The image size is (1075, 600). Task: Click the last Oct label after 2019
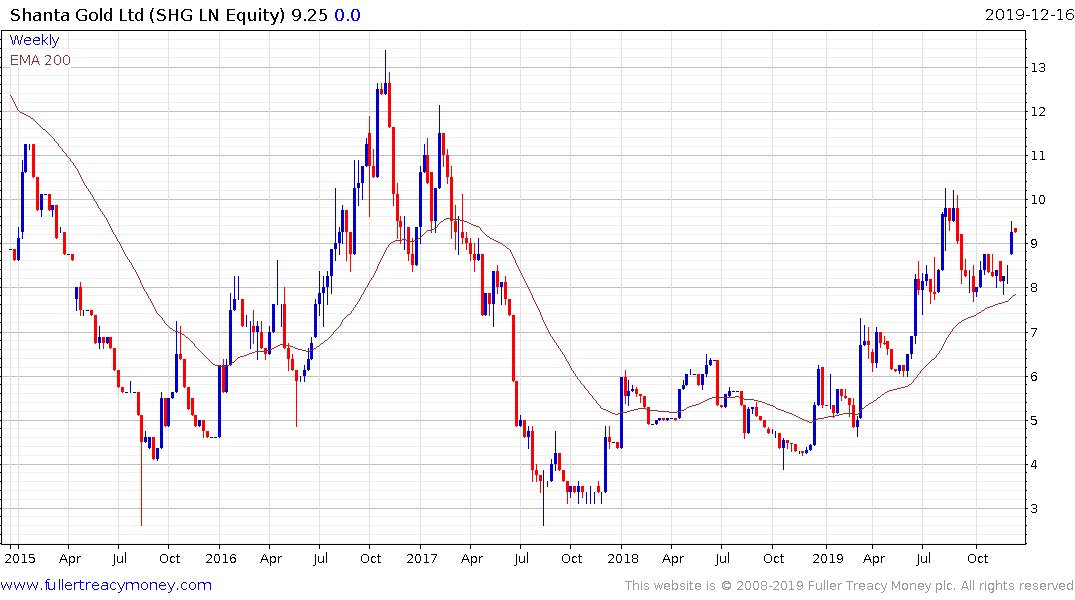click(x=977, y=558)
